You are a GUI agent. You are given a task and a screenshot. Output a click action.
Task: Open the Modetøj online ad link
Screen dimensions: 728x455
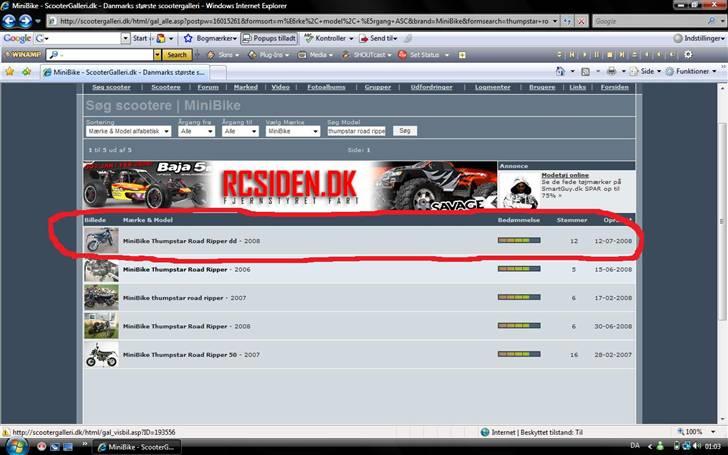(565, 175)
